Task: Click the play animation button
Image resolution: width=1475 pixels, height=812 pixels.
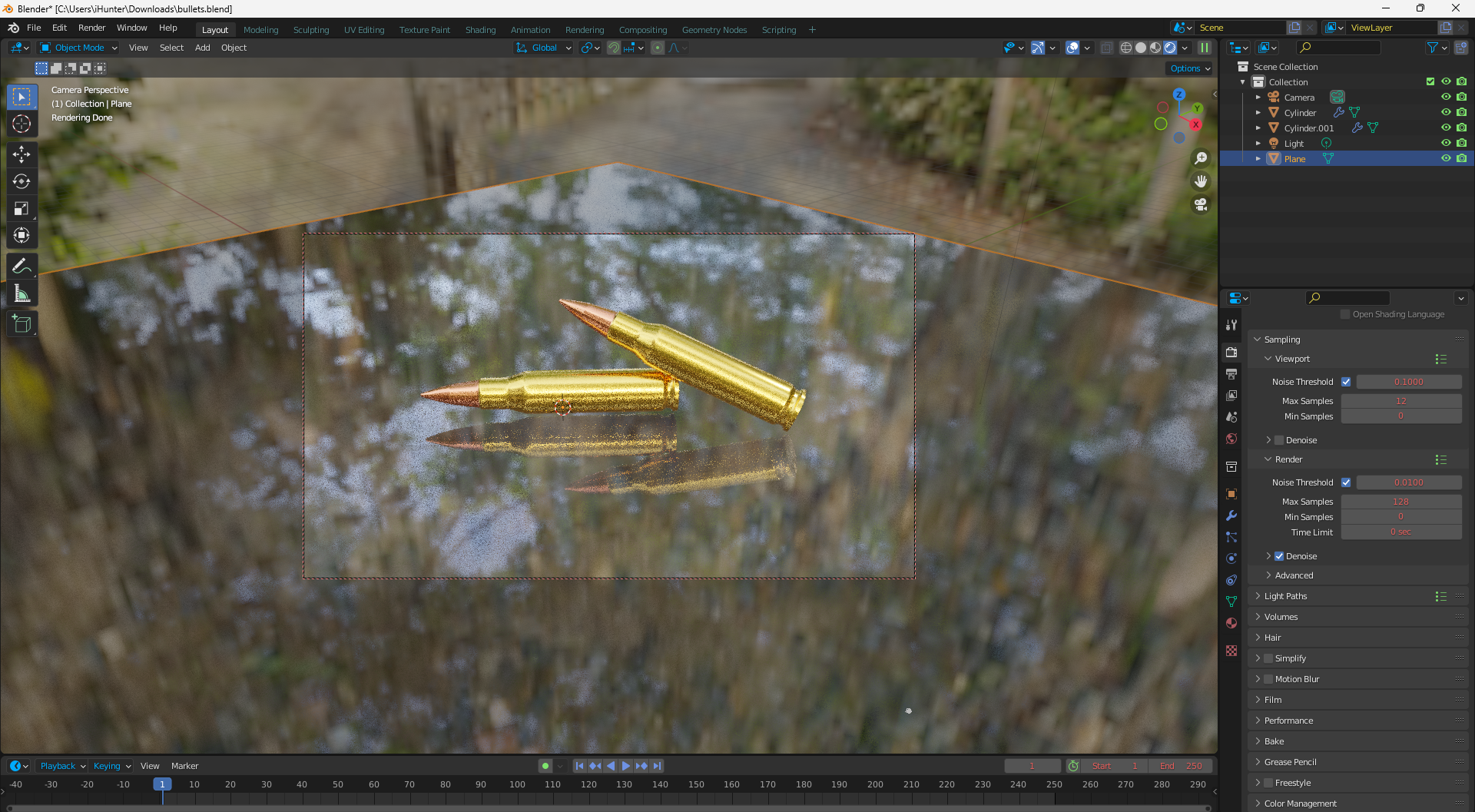Action: [x=625, y=766]
